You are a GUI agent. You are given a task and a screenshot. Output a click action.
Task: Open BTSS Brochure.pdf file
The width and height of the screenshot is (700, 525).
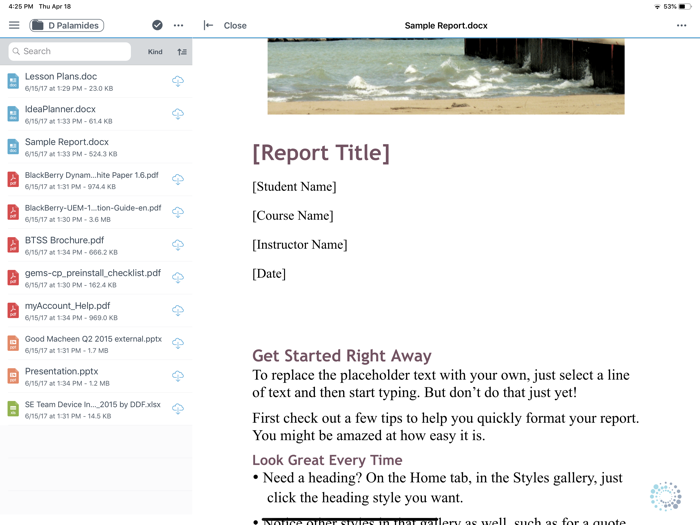point(96,245)
